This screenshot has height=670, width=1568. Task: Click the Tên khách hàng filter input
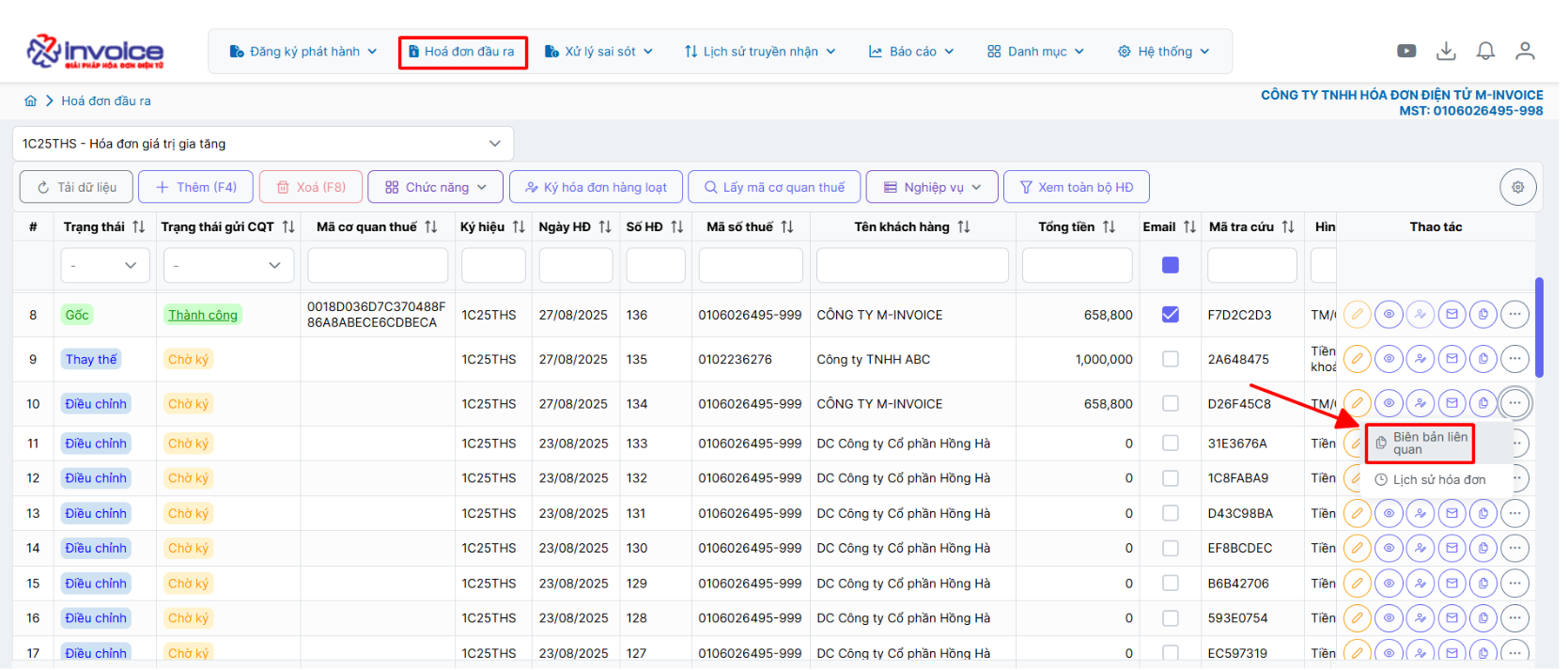tap(911, 266)
